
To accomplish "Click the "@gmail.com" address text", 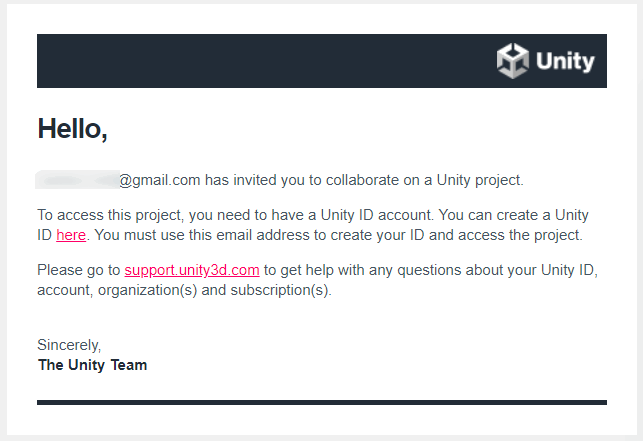I will (160, 181).
